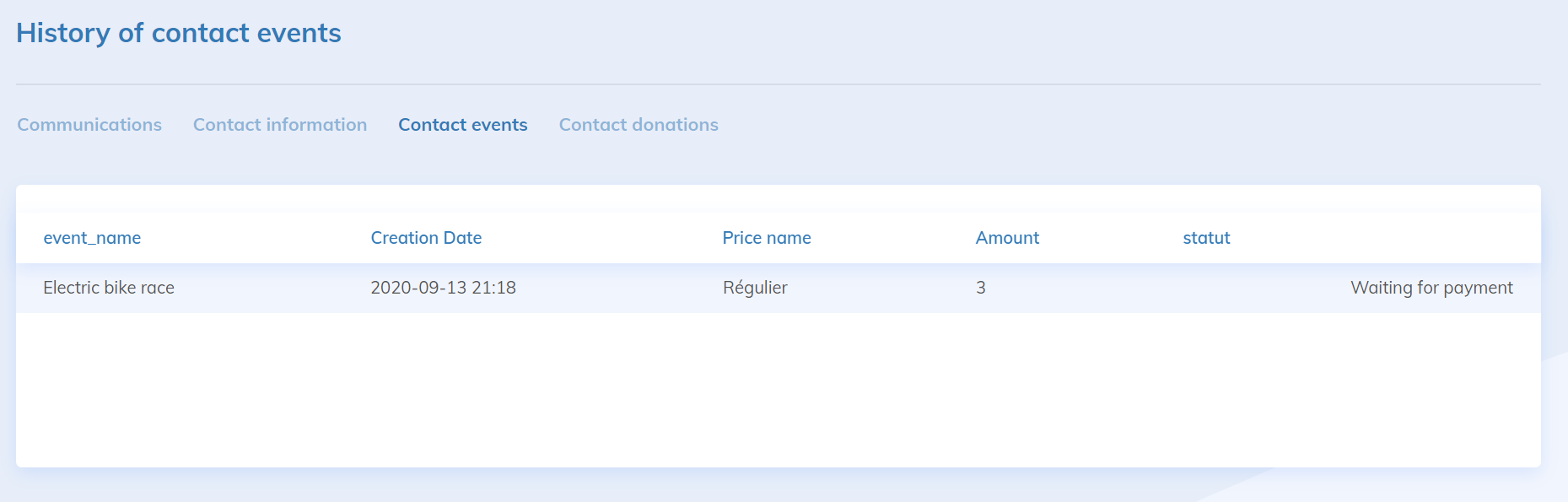Click the History of contact events heading
This screenshot has width=1568, height=502.
(179, 33)
